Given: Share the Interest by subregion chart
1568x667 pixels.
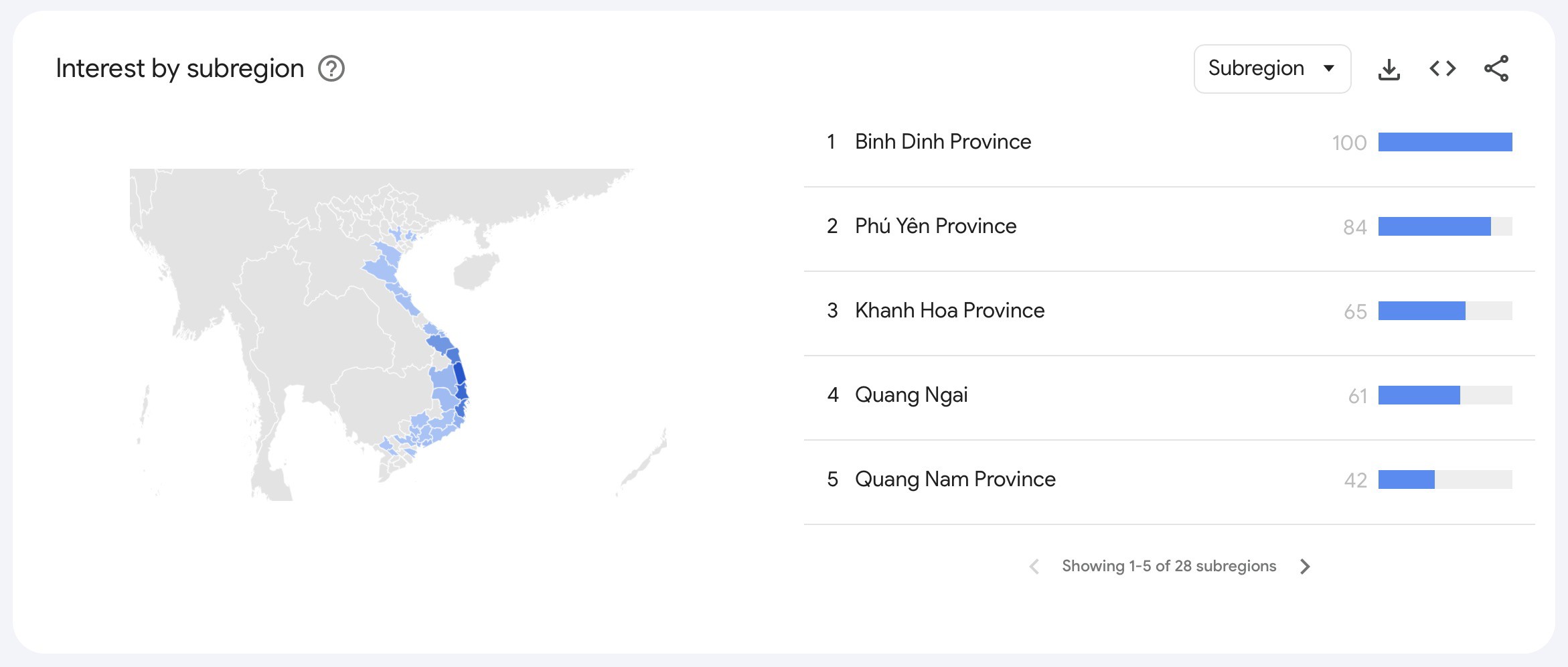Looking at the screenshot, I should (x=1497, y=68).
